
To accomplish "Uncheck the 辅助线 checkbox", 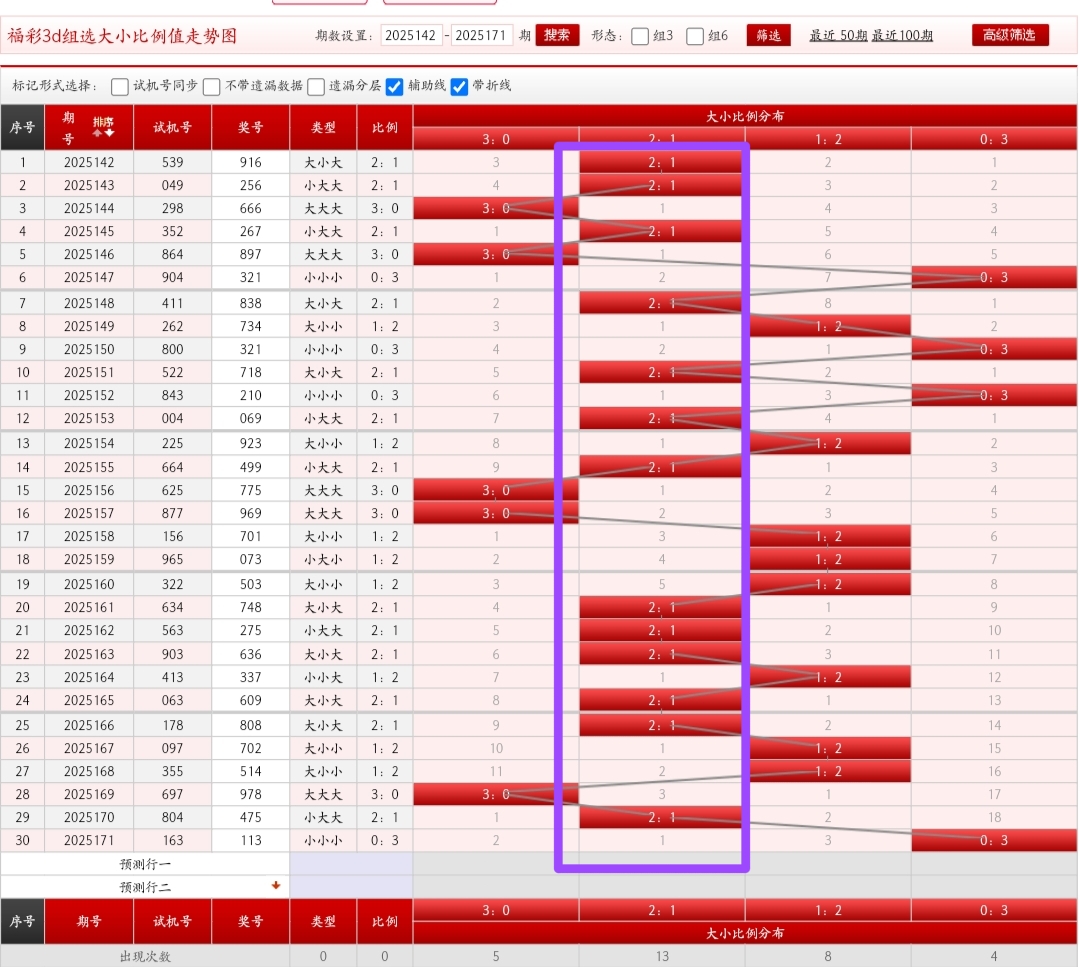I will tap(395, 86).
